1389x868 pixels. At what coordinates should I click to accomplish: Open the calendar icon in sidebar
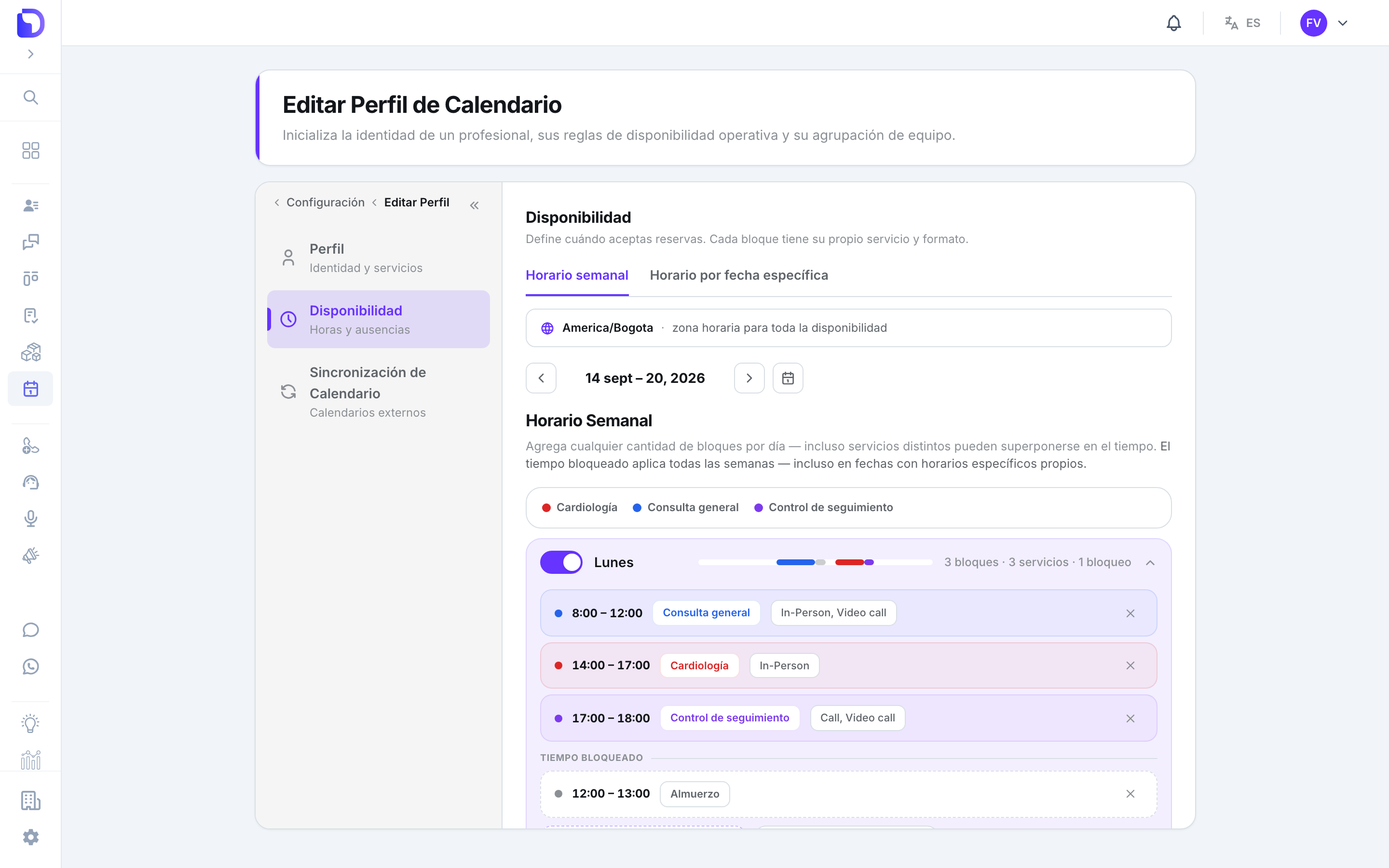(x=30, y=389)
